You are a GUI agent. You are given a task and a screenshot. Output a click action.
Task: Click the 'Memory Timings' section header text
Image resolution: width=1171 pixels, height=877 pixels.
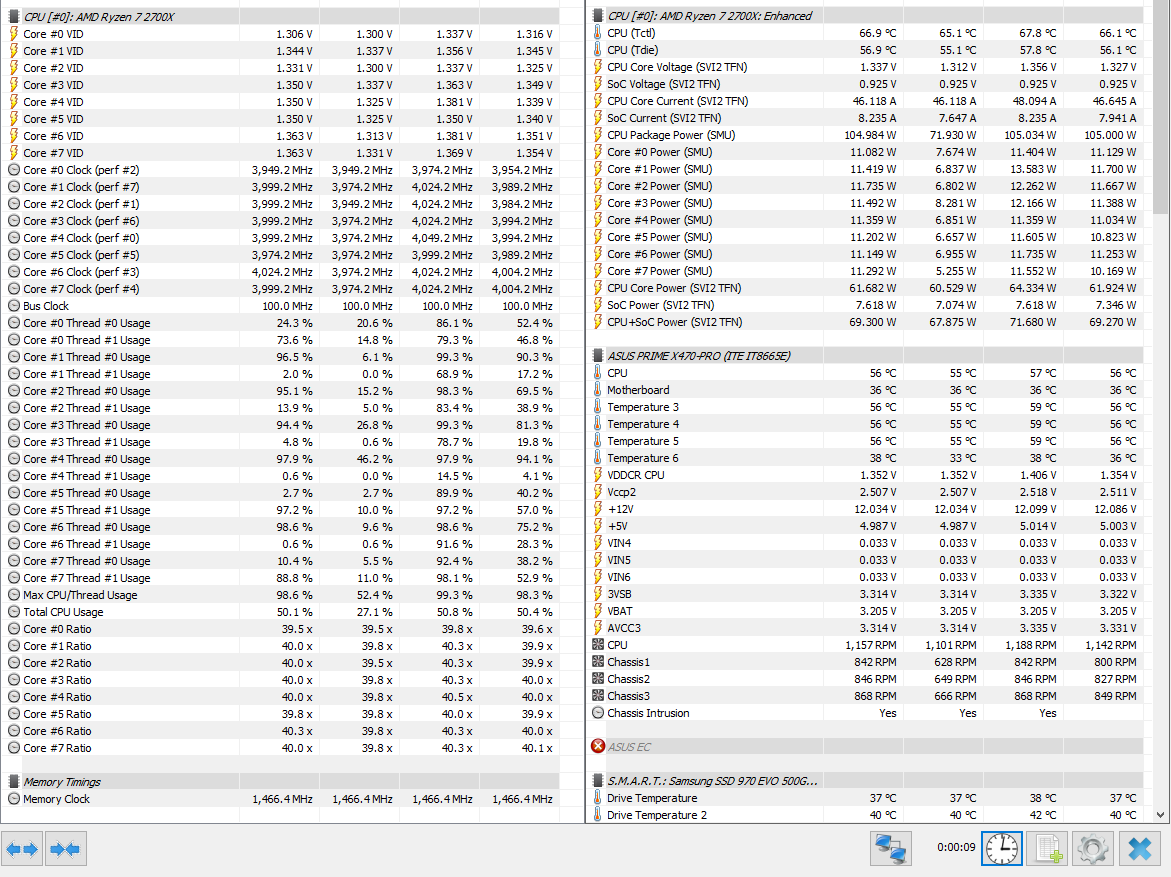coord(62,781)
